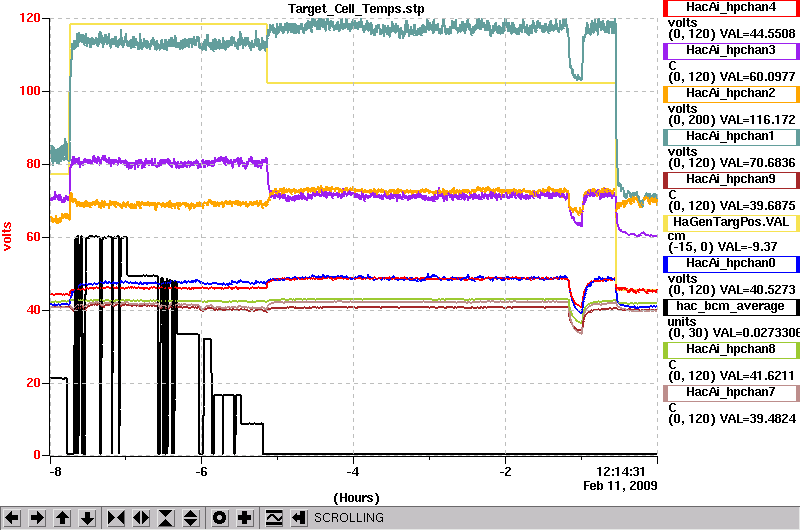The image size is (800, 530).
Task: Click the Feb 11, 2009 date label
Action: point(620,486)
